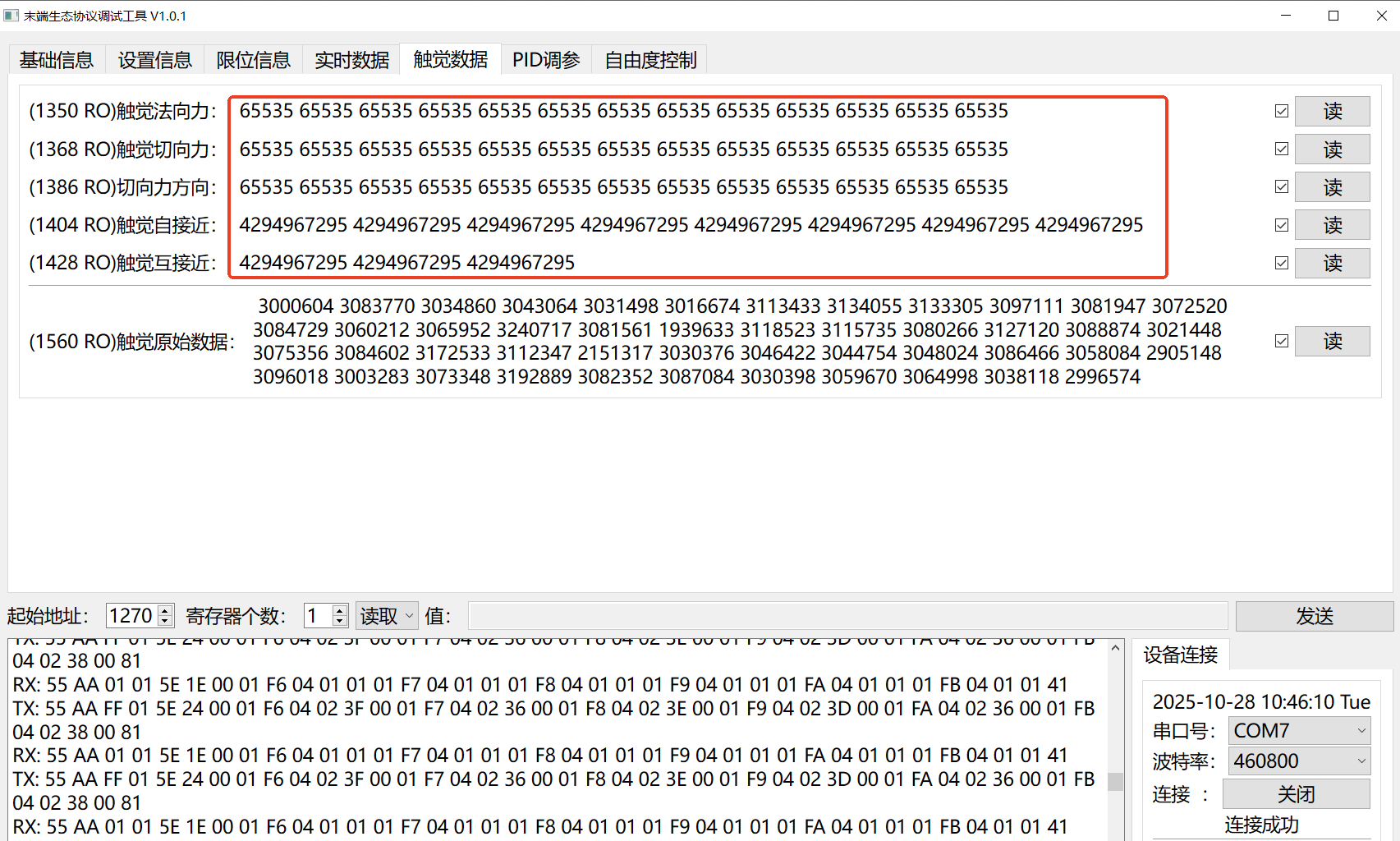Click 关闭 to disconnect the device
Screen dimensions: 1400x841
(1296, 794)
